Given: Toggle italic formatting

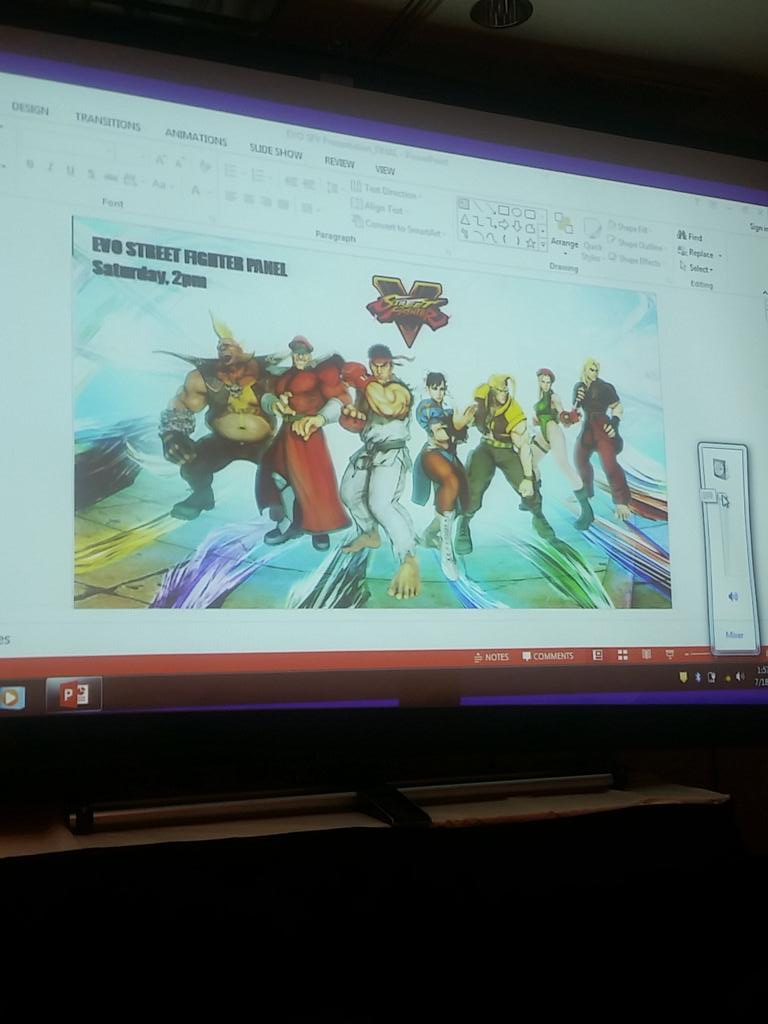Looking at the screenshot, I should coord(50,167).
